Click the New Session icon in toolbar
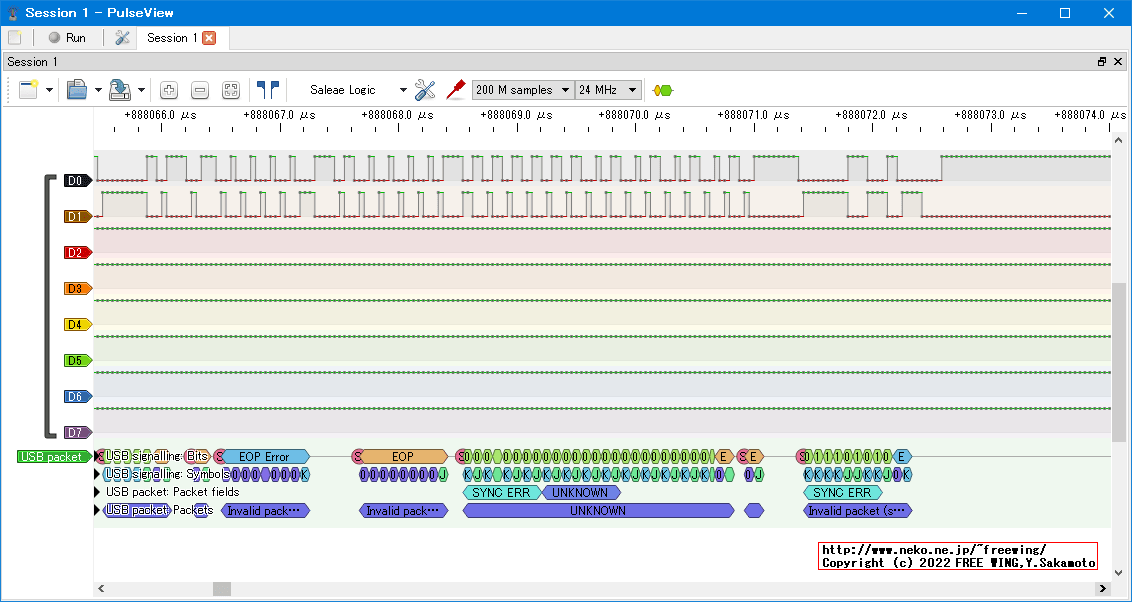This screenshot has width=1132, height=602. [x=27, y=90]
